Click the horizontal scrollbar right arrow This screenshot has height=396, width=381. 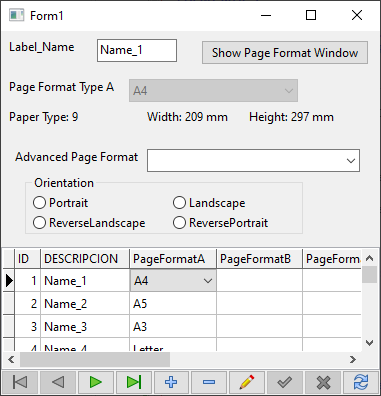coord(353,359)
